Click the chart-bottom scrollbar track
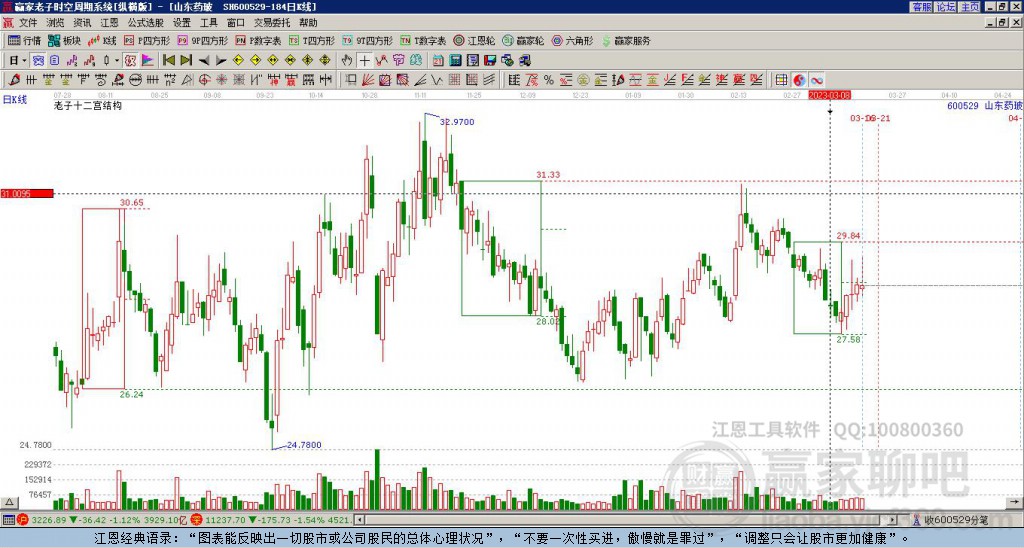Viewport: 1024px width, 548px height. pyautogui.click(x=626, y=520)
